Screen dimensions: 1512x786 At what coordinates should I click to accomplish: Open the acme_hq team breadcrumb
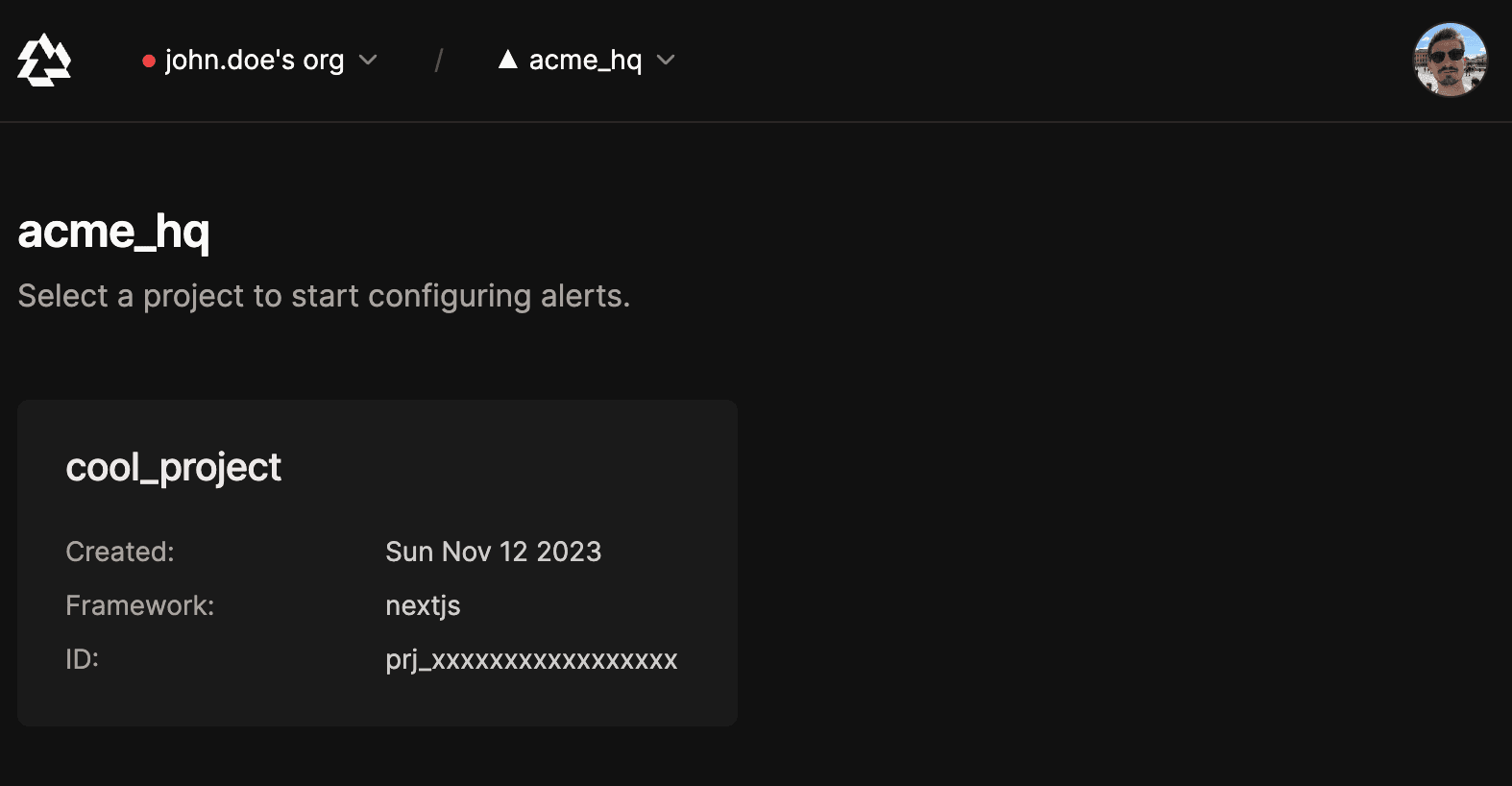(586, 60)
